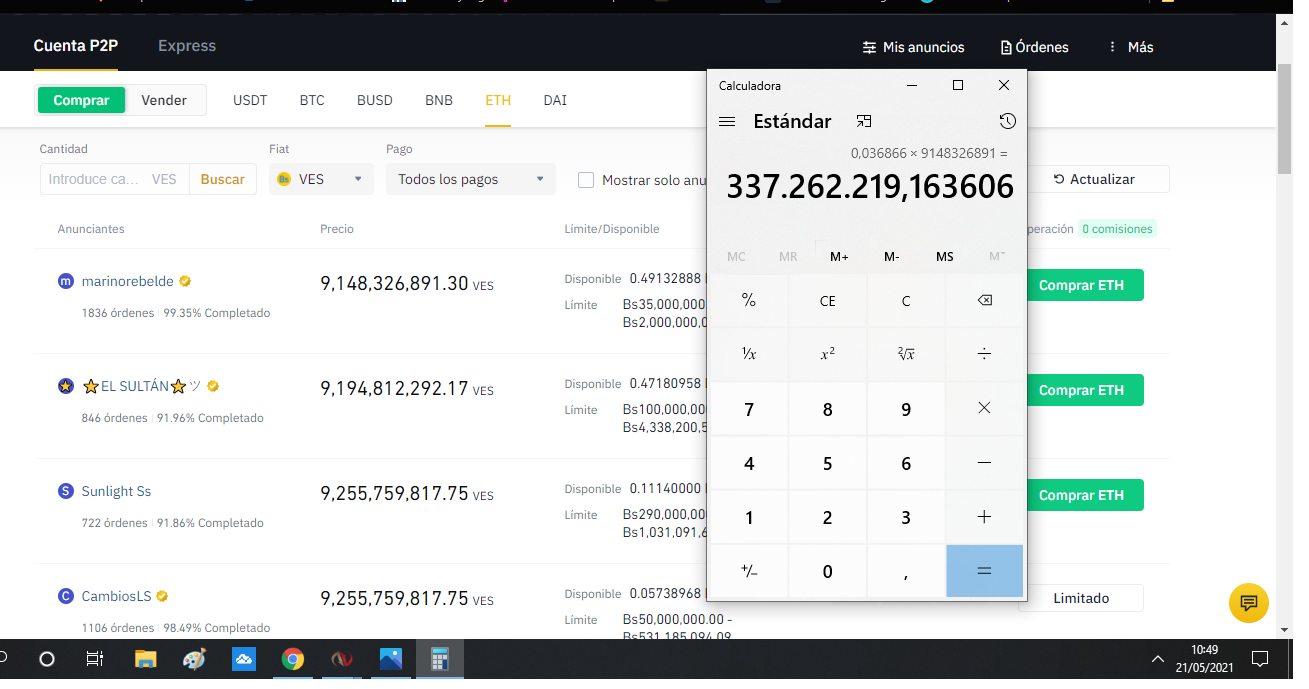Open Mis anuncios in the top bar
This screenshot has height=689, width=1309.
coord(914,47)
